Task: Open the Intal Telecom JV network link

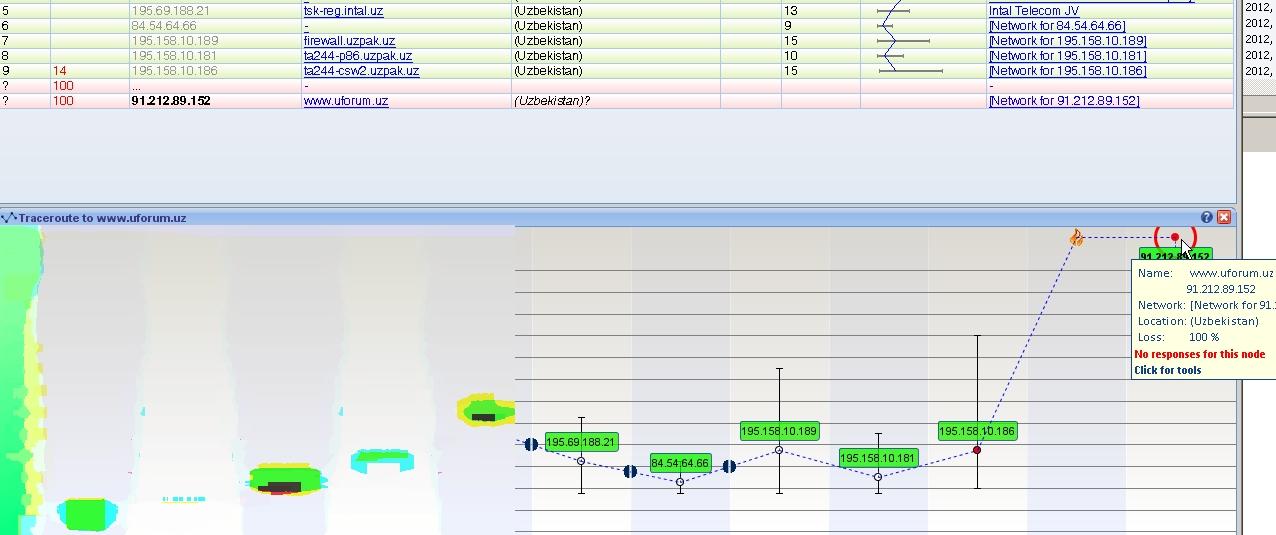Action: [1034, 11]
